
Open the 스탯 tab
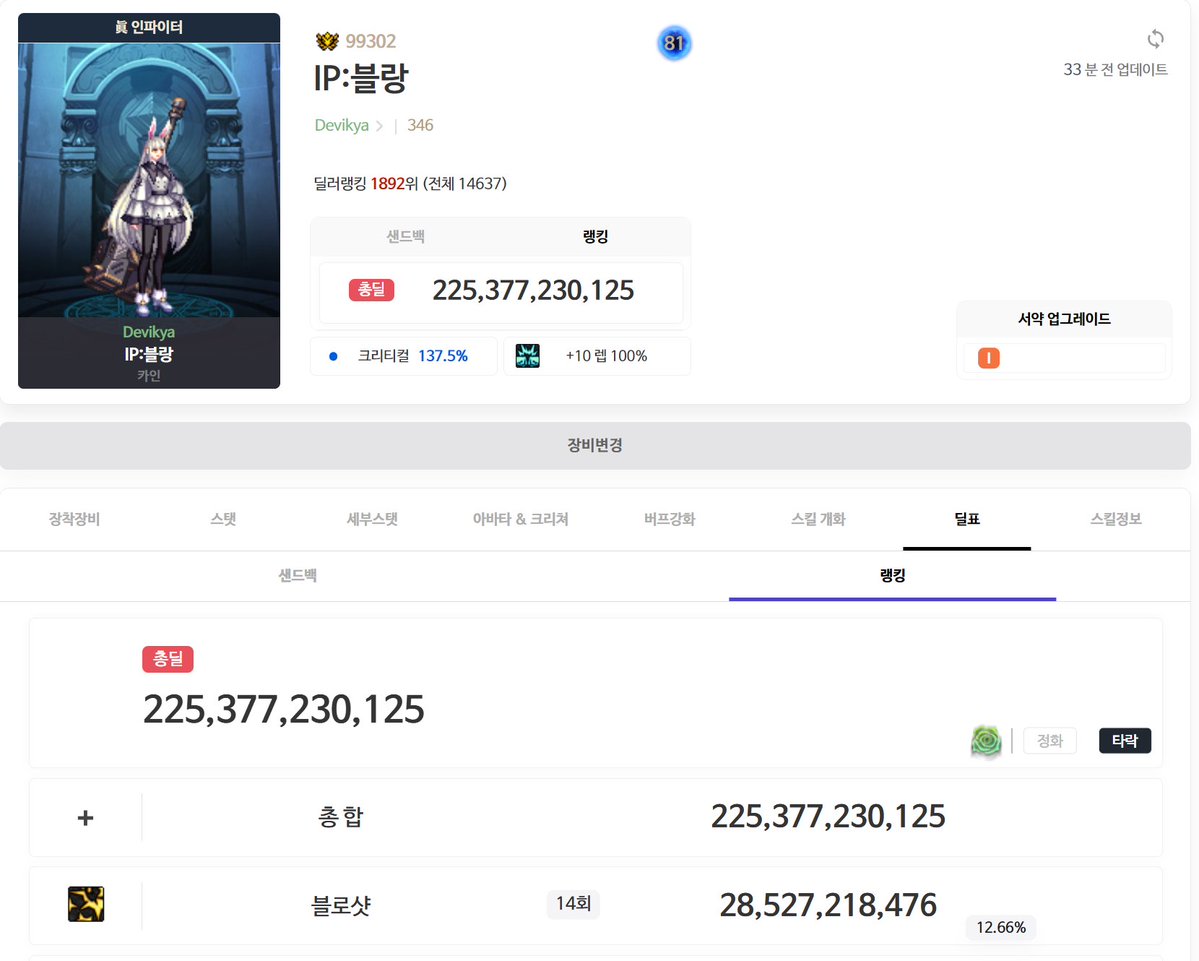point(223,519)
